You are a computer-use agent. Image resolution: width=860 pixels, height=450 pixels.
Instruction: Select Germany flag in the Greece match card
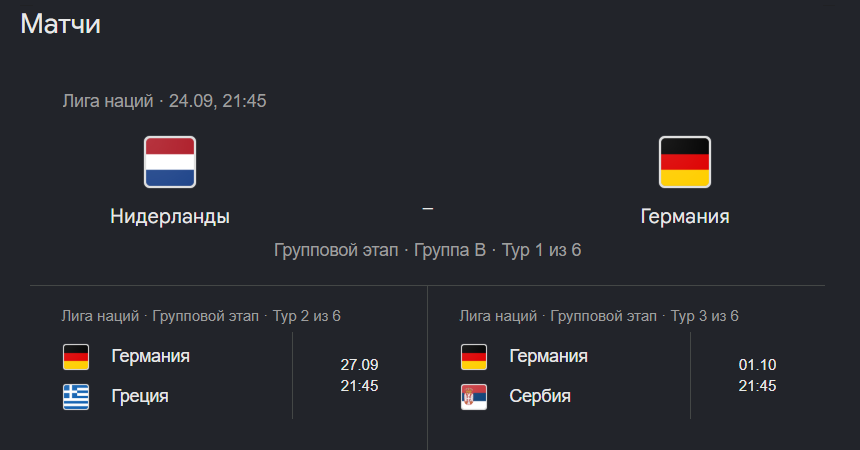76,357
